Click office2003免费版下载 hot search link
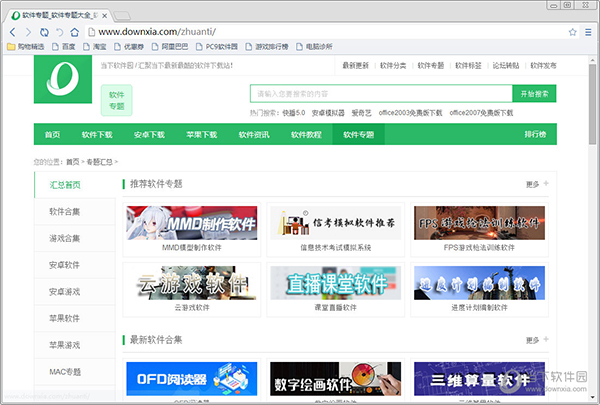600x405 pixels. pyautogui.click(x=411, y=113)
